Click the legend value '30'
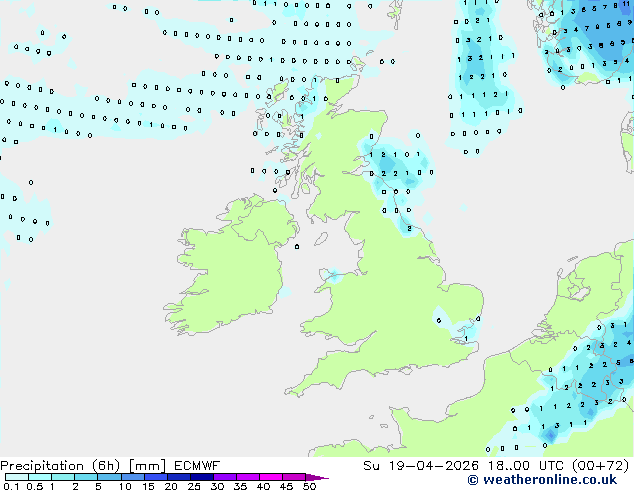 pos(218,486)
